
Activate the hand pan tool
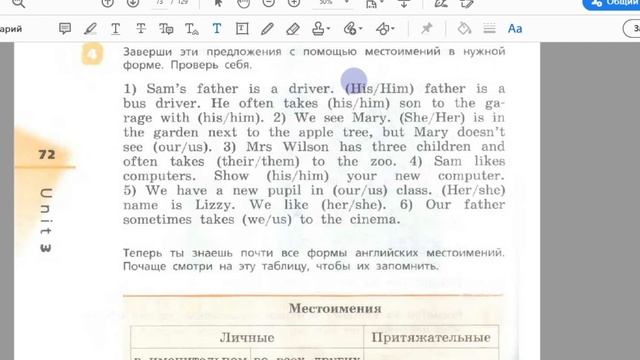(x=243, y=3)
